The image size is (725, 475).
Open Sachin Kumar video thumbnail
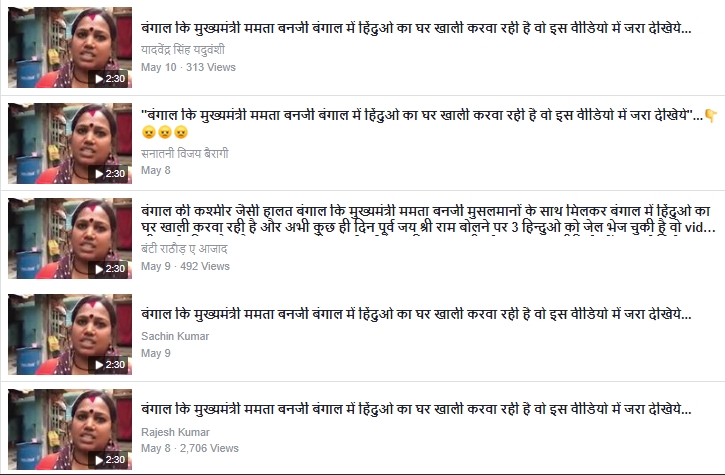click(x=70, y=334)
